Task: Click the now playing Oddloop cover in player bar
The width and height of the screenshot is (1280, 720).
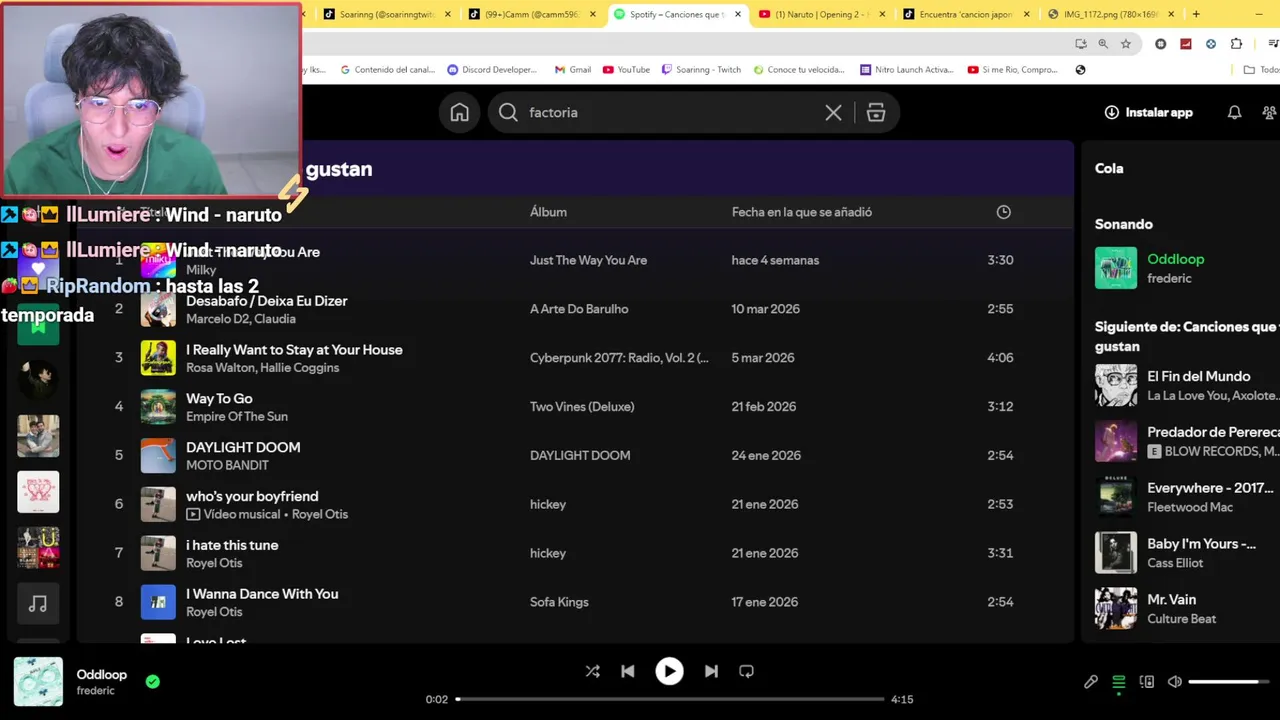Action: 38,682
